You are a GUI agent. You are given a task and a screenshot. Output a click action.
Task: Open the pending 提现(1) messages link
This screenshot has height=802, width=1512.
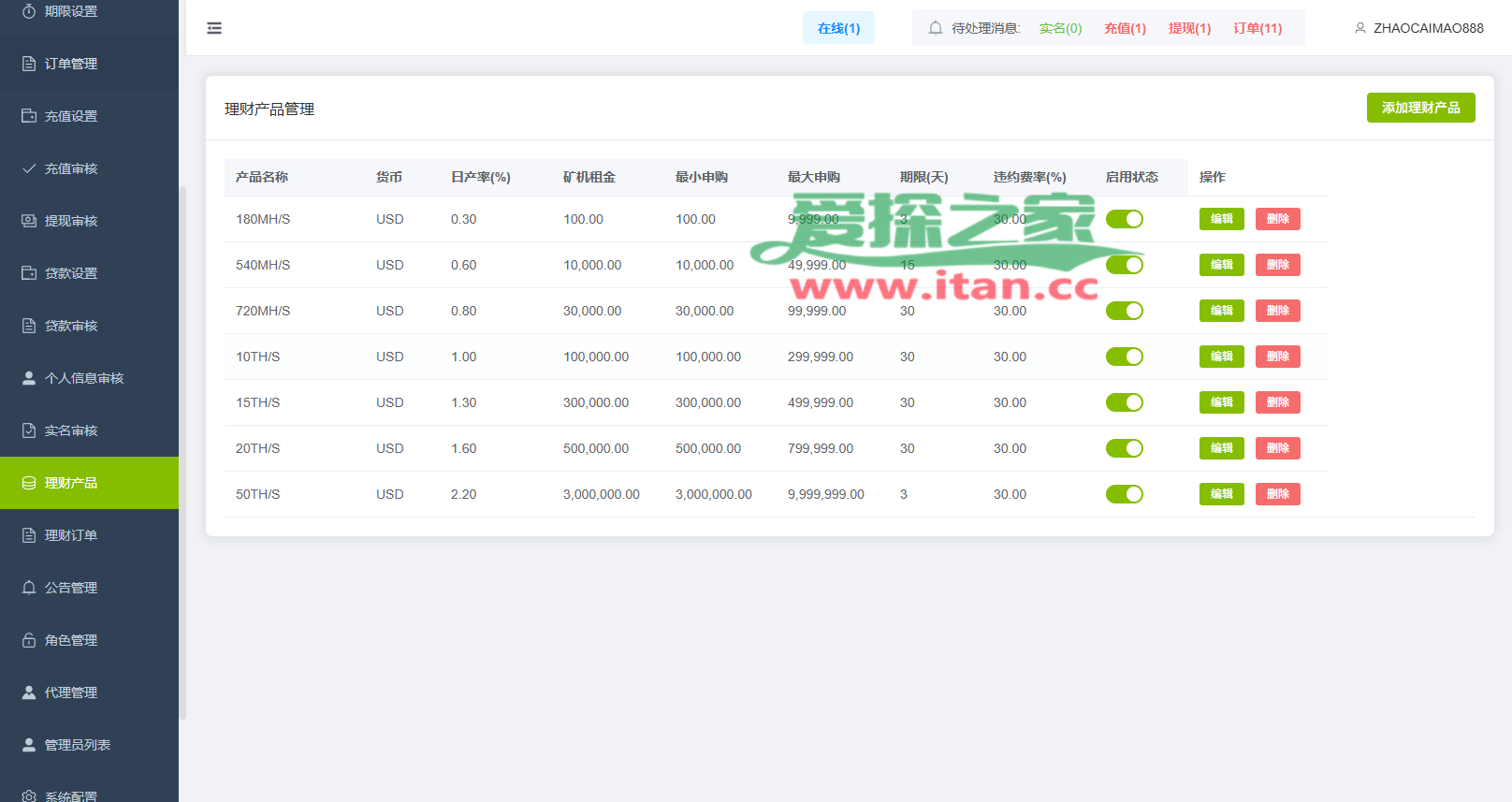[1189, 28]
